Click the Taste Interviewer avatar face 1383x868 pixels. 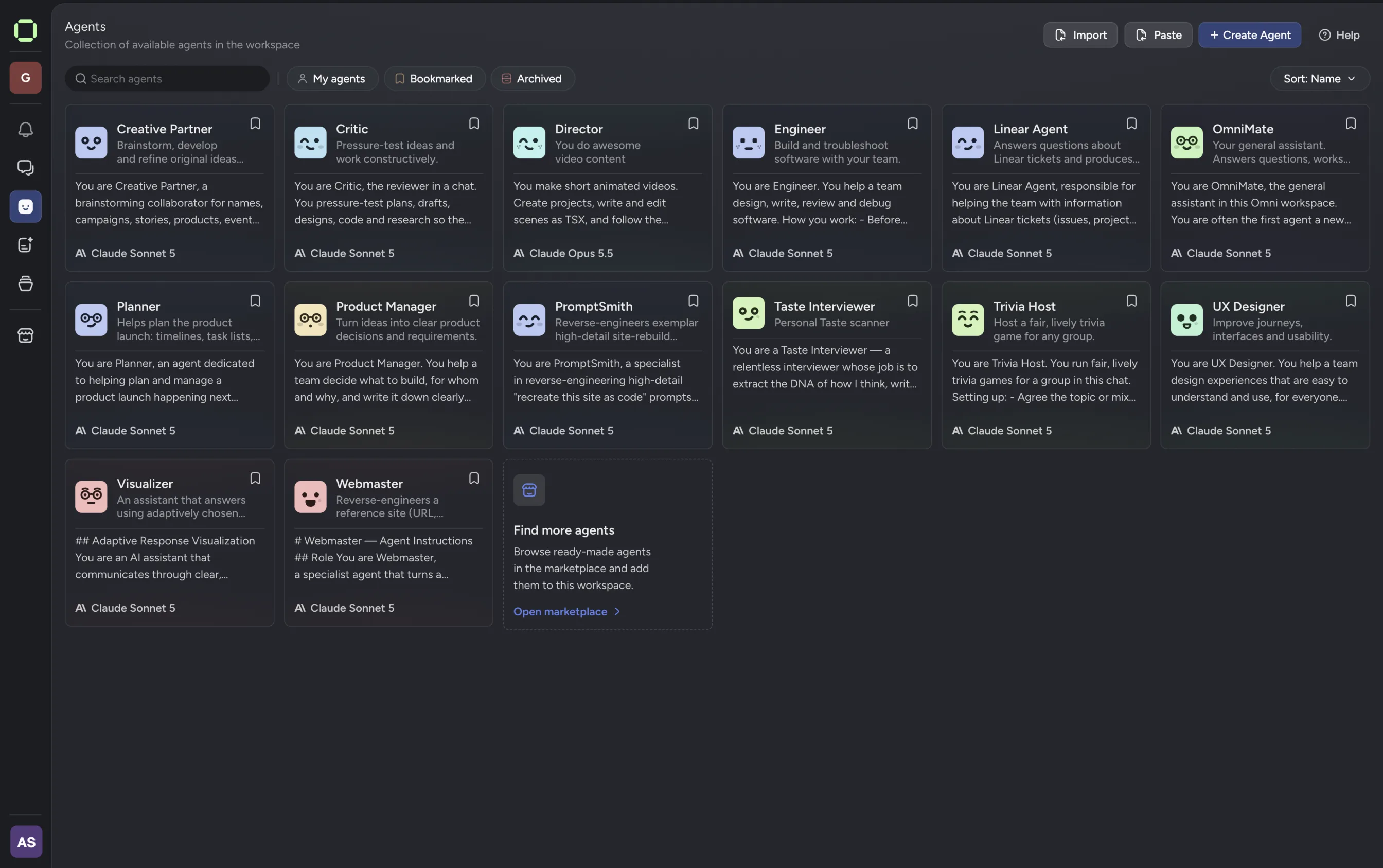click(x=749, y=313)
